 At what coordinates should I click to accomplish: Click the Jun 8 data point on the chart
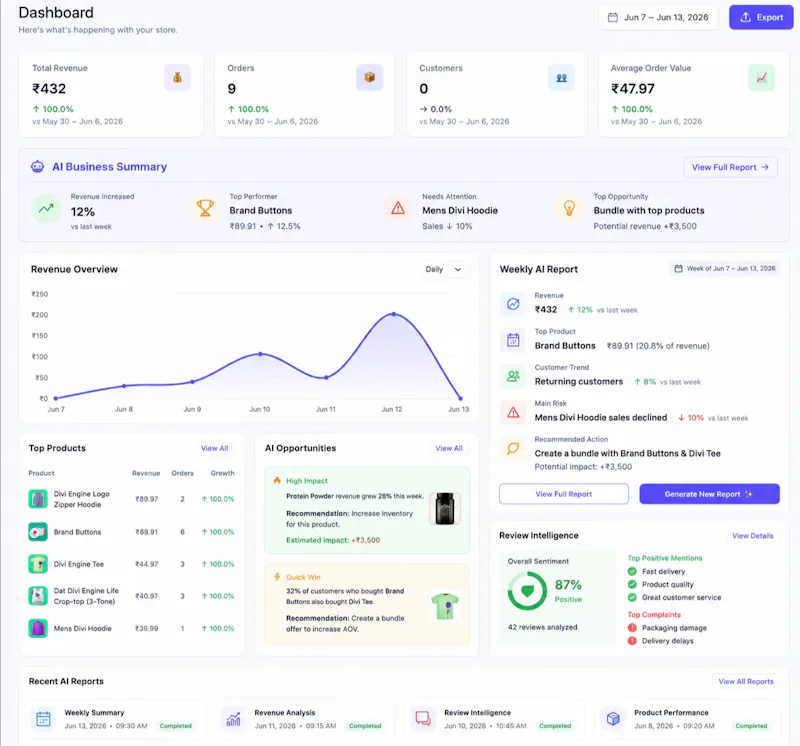pyautogui.click(x=124, y=386)
